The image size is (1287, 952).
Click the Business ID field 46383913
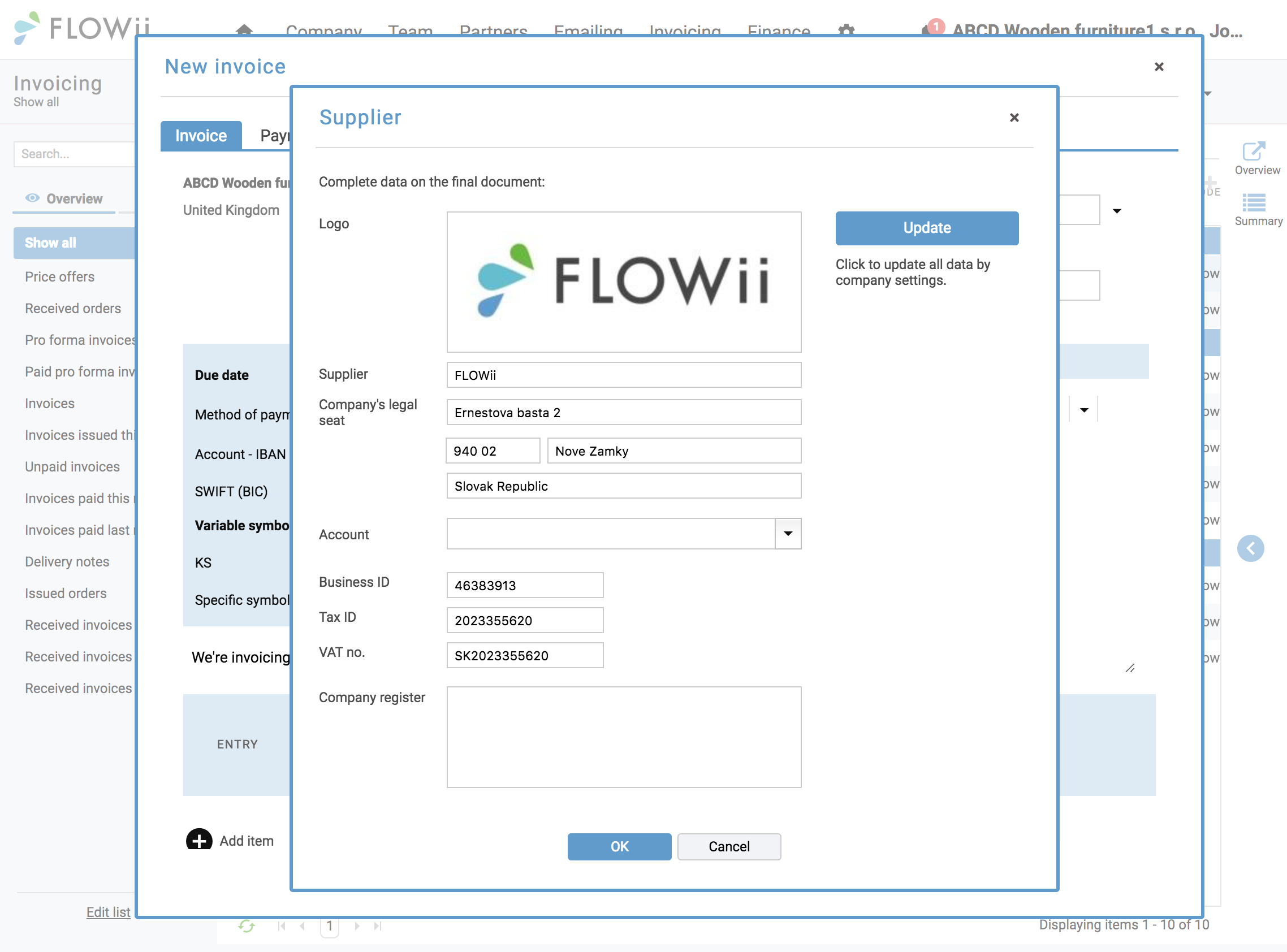(525, 585)
